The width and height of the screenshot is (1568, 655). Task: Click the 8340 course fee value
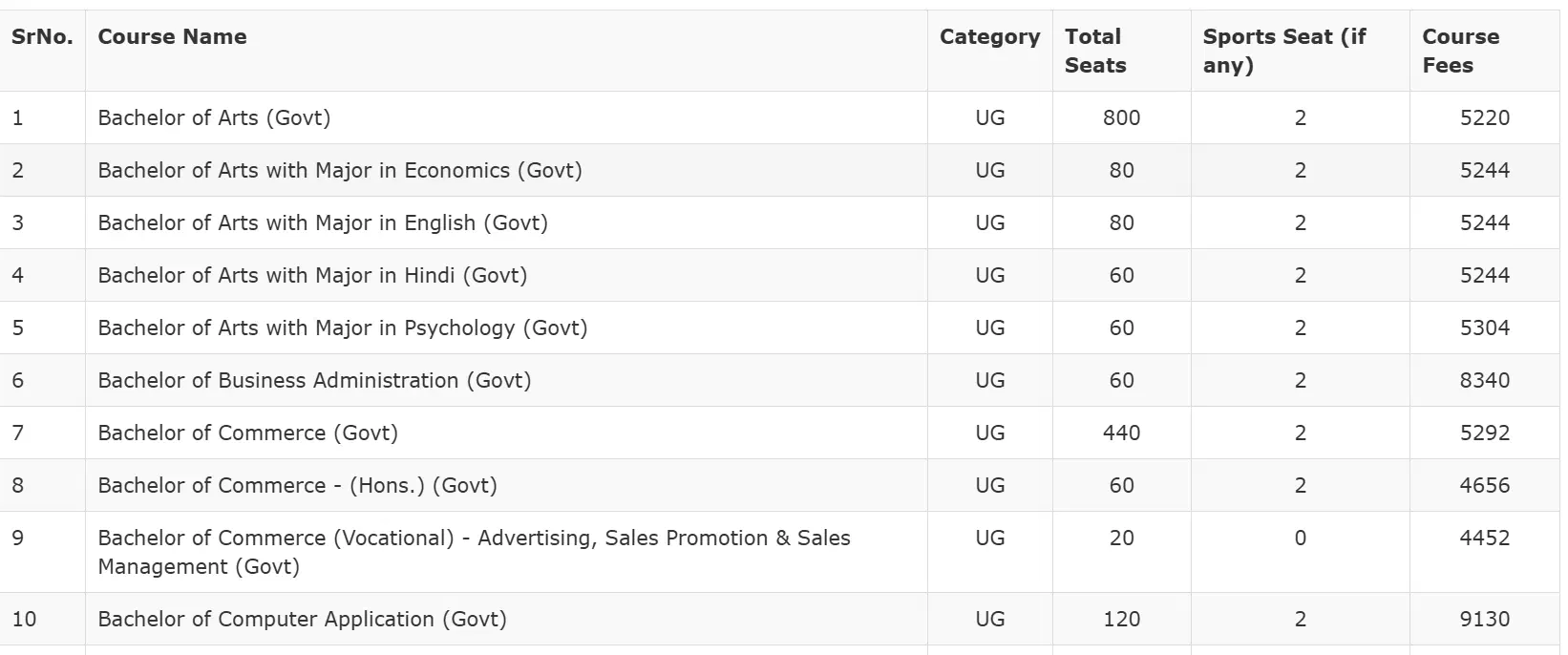1484,381
